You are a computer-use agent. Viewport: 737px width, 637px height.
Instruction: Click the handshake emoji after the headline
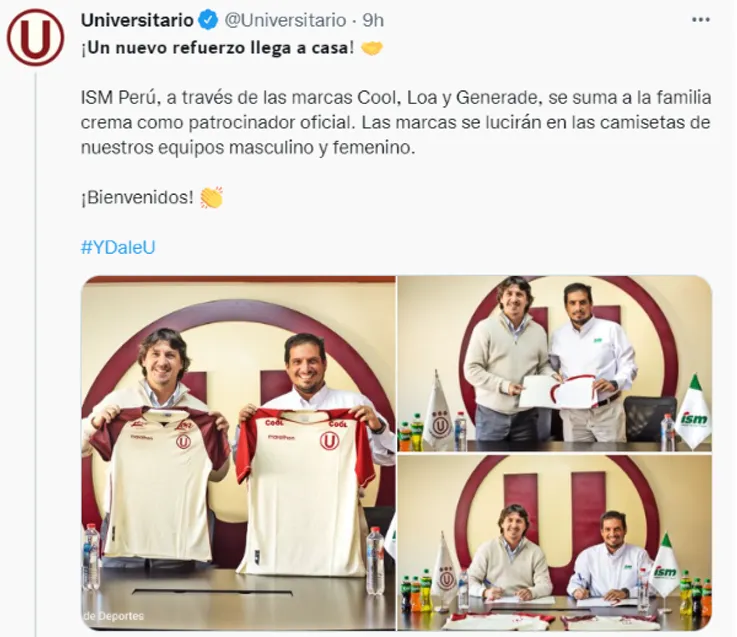372,47
